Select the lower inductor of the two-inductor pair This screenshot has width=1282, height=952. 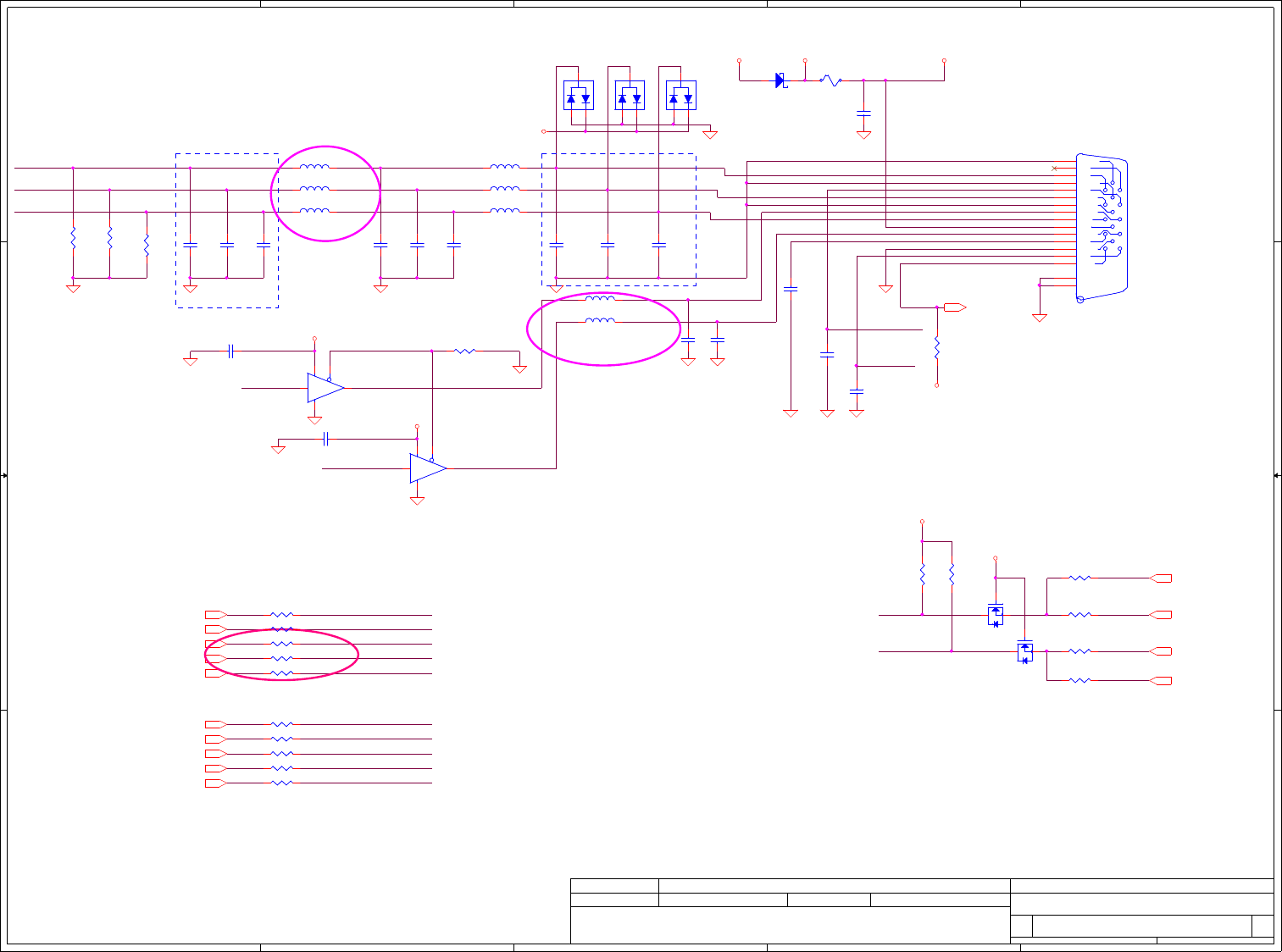tap(601, 320)
